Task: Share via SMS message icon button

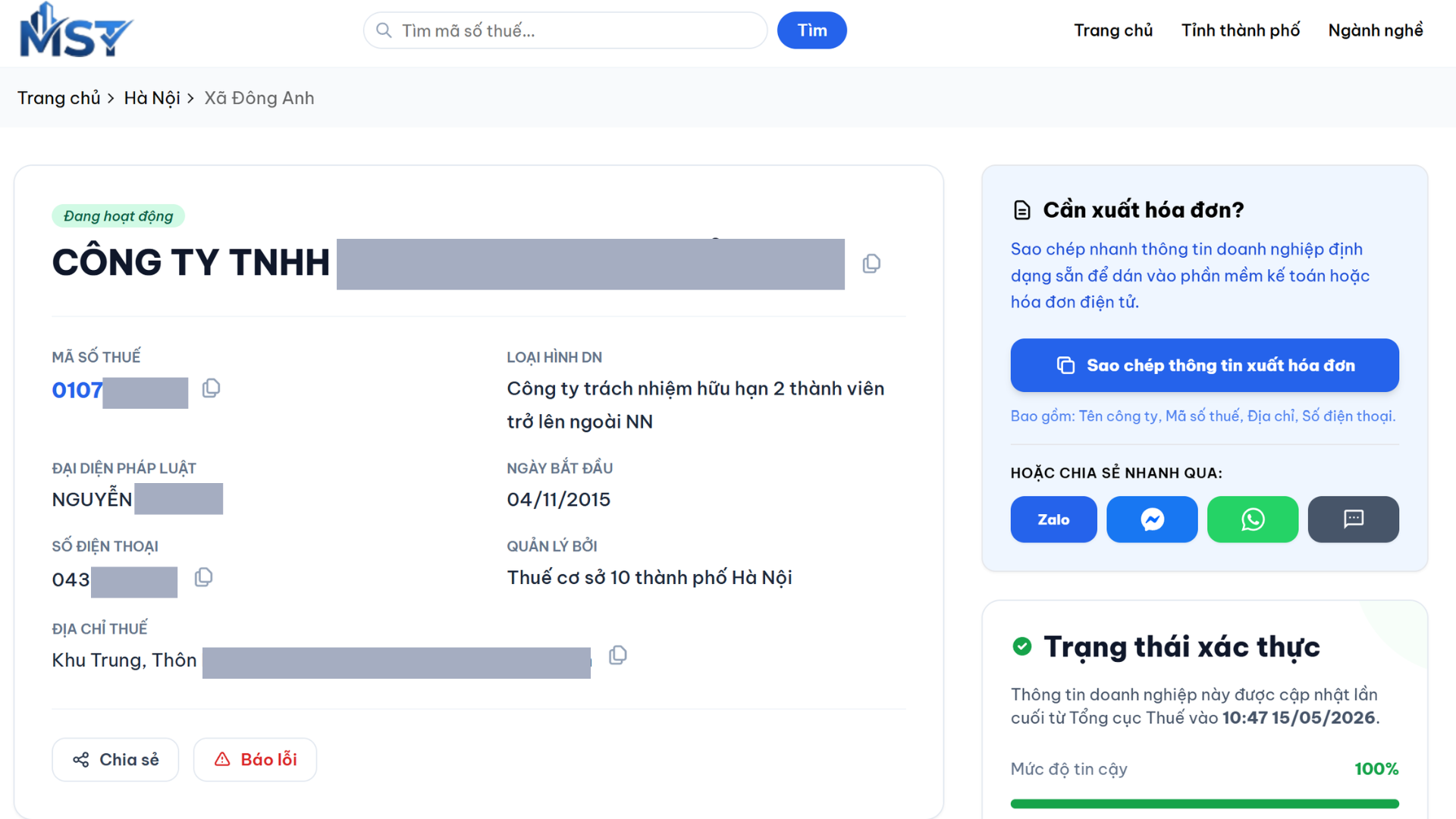Action: pyautogui.click(x=1353, y=519)
